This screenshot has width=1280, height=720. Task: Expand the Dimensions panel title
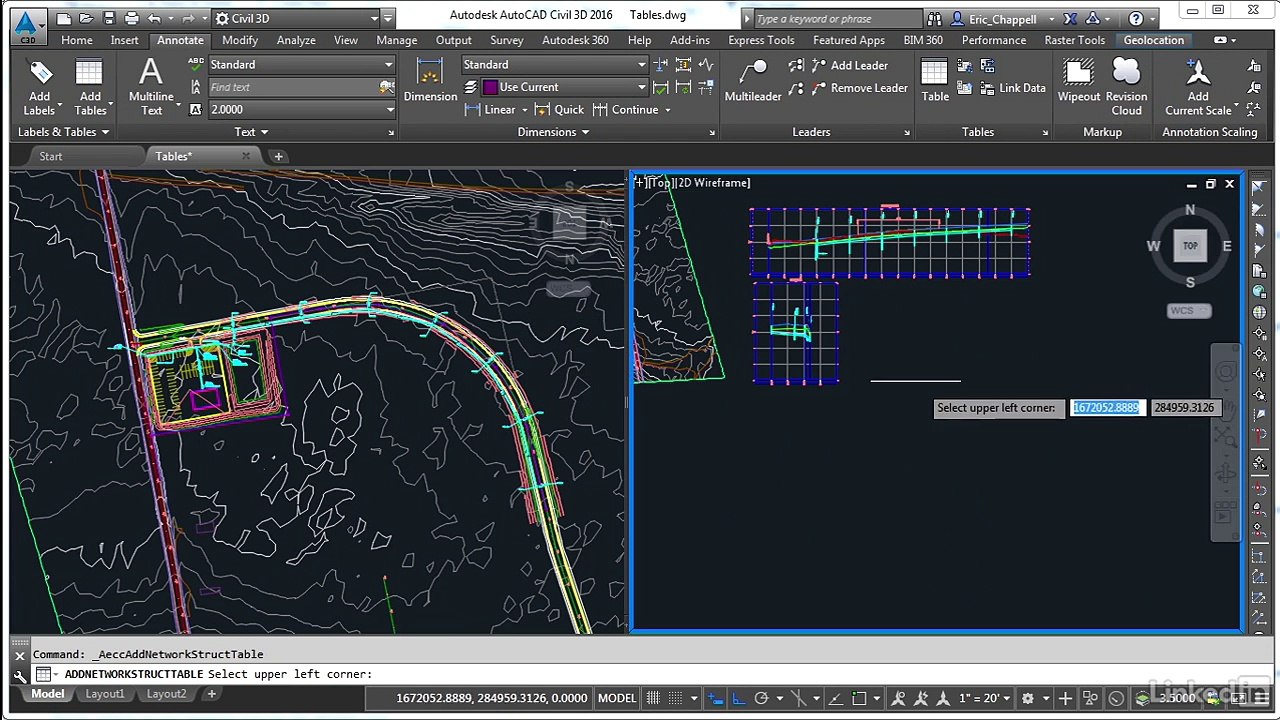click(x=553, y=132)
